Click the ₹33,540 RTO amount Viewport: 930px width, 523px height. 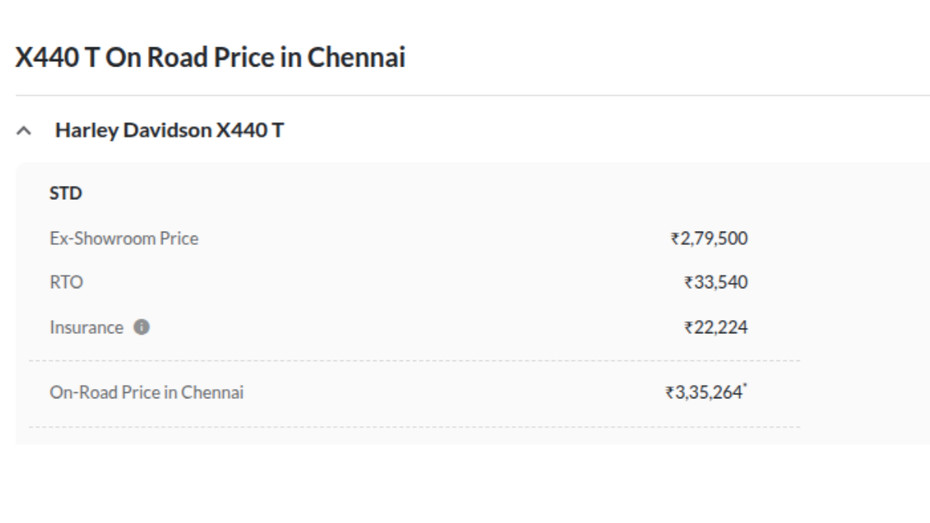(x=716, y=282)
